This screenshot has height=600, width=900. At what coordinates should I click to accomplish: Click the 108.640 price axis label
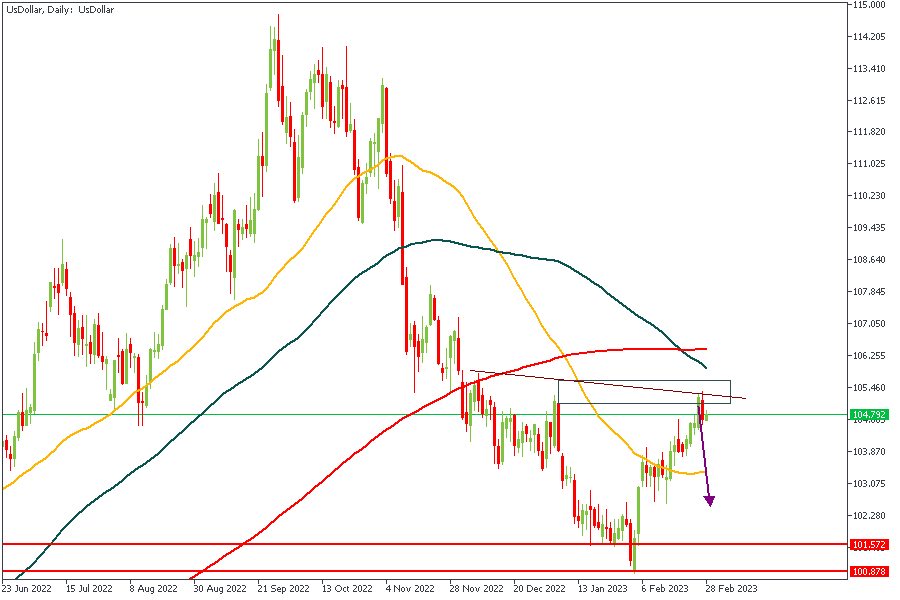pos(867,260)
